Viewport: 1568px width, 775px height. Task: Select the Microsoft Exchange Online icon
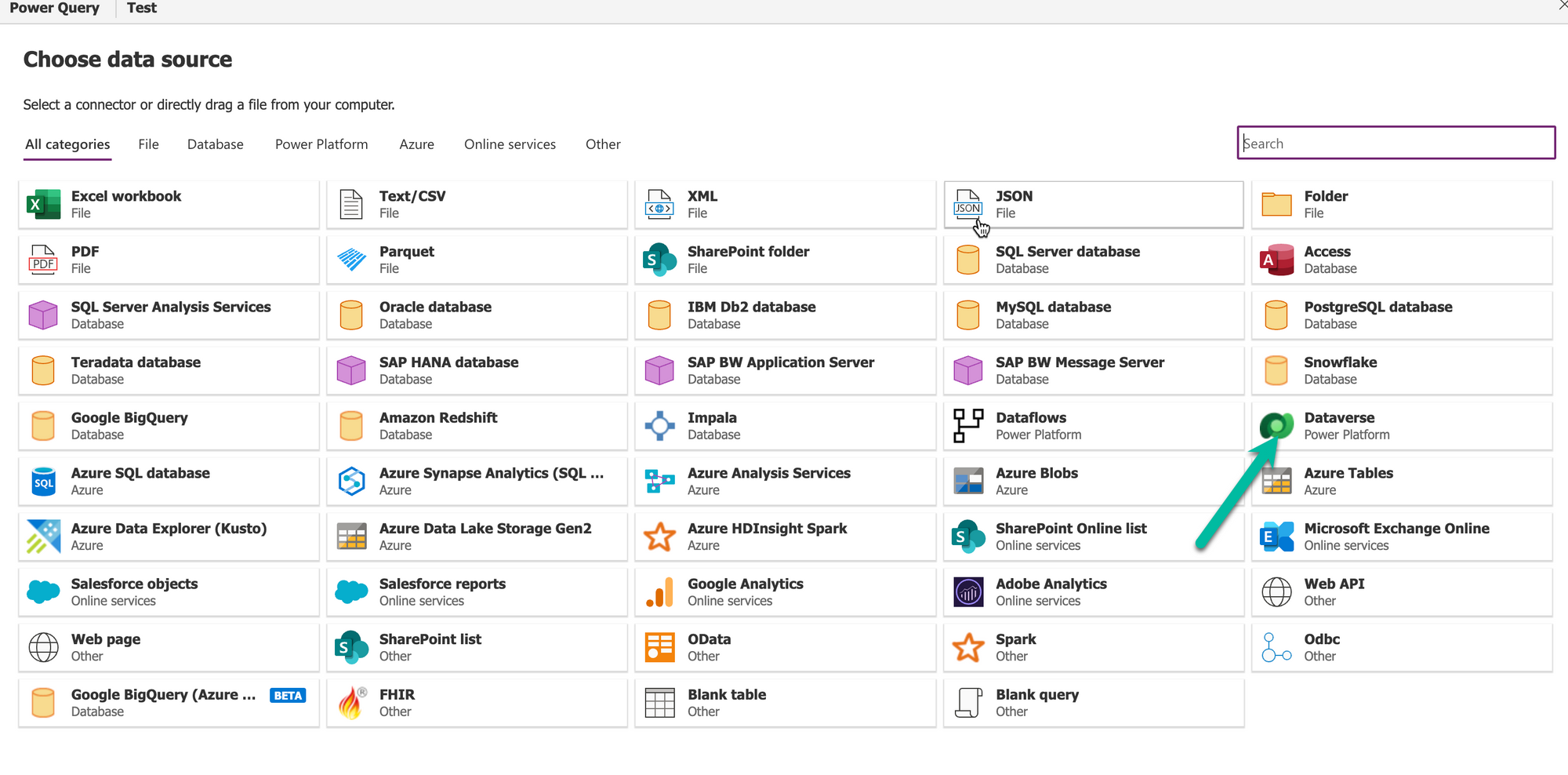point(1276,537)
